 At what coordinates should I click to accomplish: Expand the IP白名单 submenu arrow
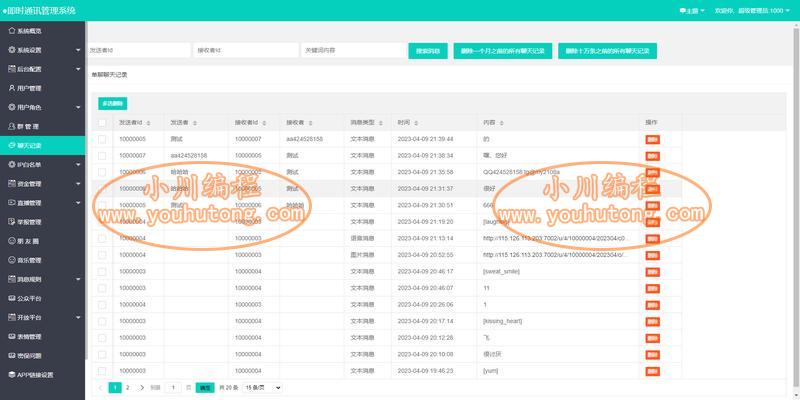coord(78,165)
